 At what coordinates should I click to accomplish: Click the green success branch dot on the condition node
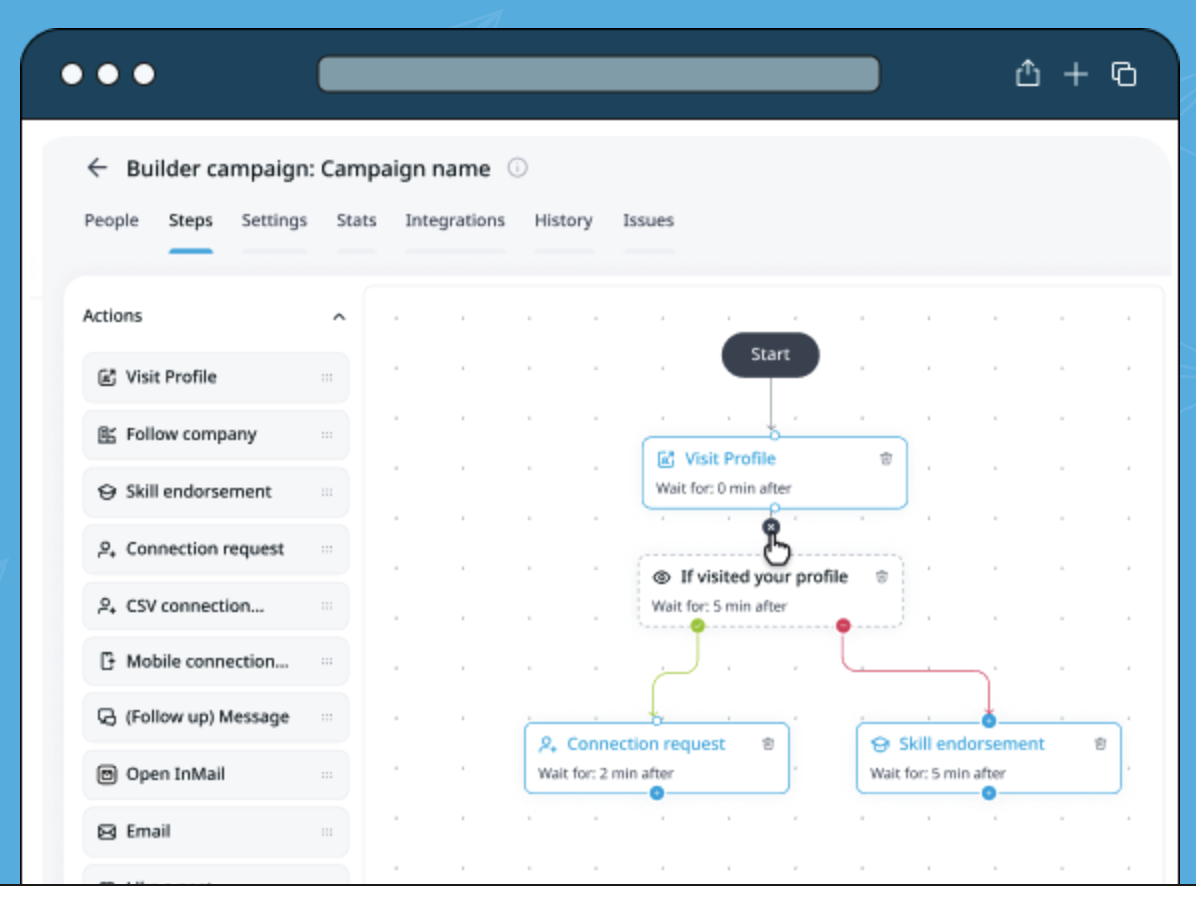698,625
